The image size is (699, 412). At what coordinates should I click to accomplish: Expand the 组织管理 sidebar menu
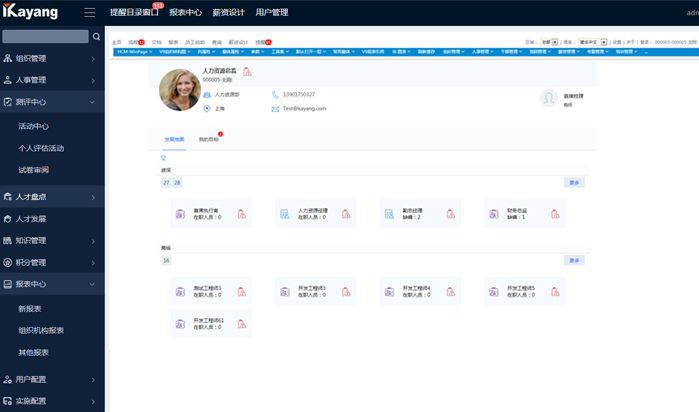click(92, 59)
